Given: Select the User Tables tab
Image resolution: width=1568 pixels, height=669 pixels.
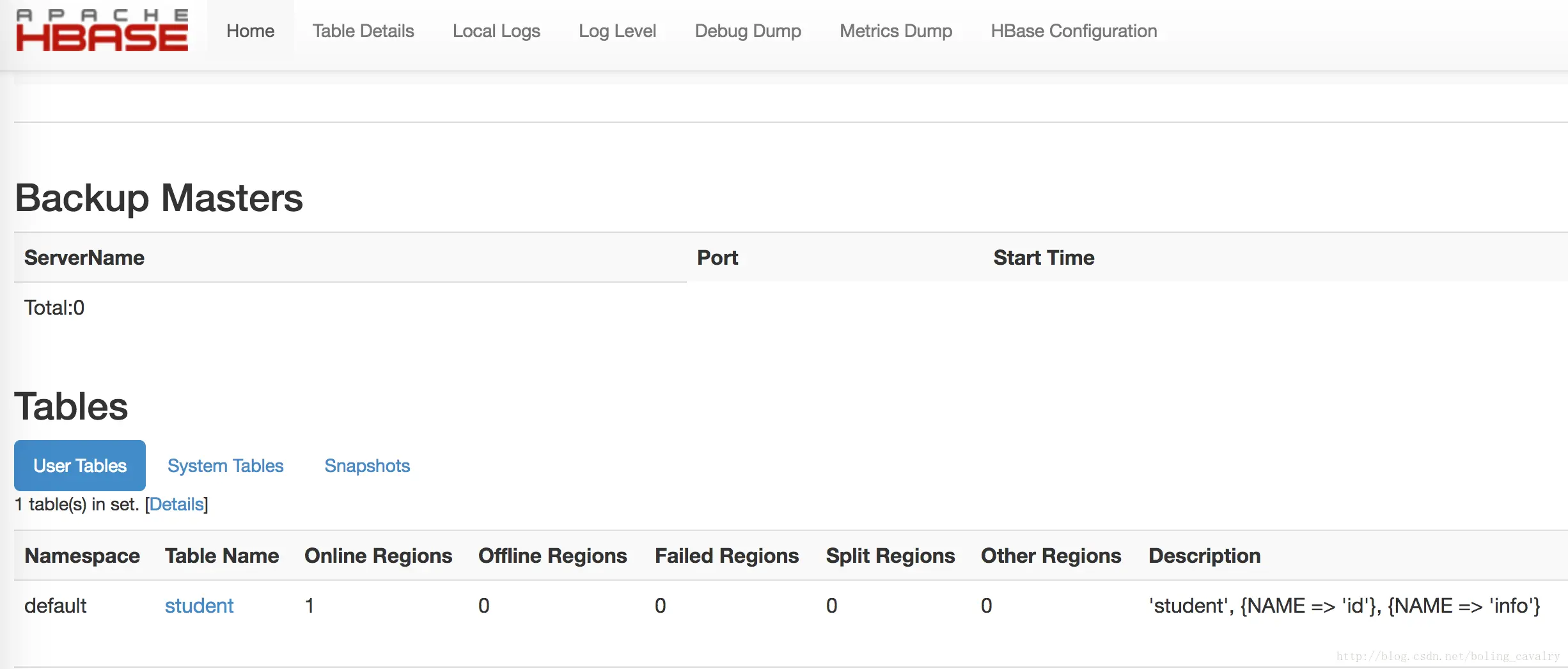Looking at the screenshot, I should click(x=80, y=466).
